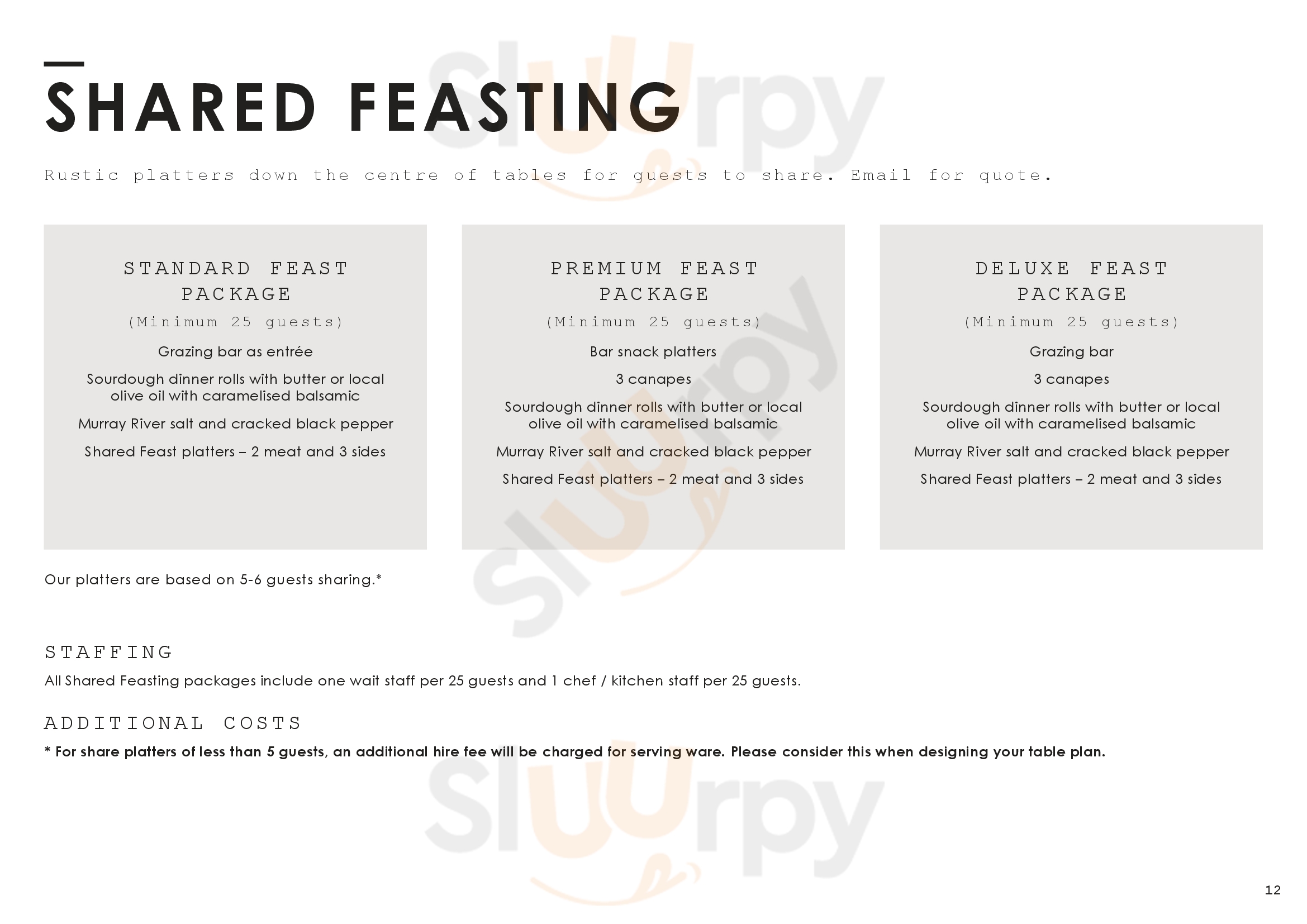This screenshot has height=924, width=1307.
Task: Click the Premium Feast Package heading
Action: tap(654, 281)
